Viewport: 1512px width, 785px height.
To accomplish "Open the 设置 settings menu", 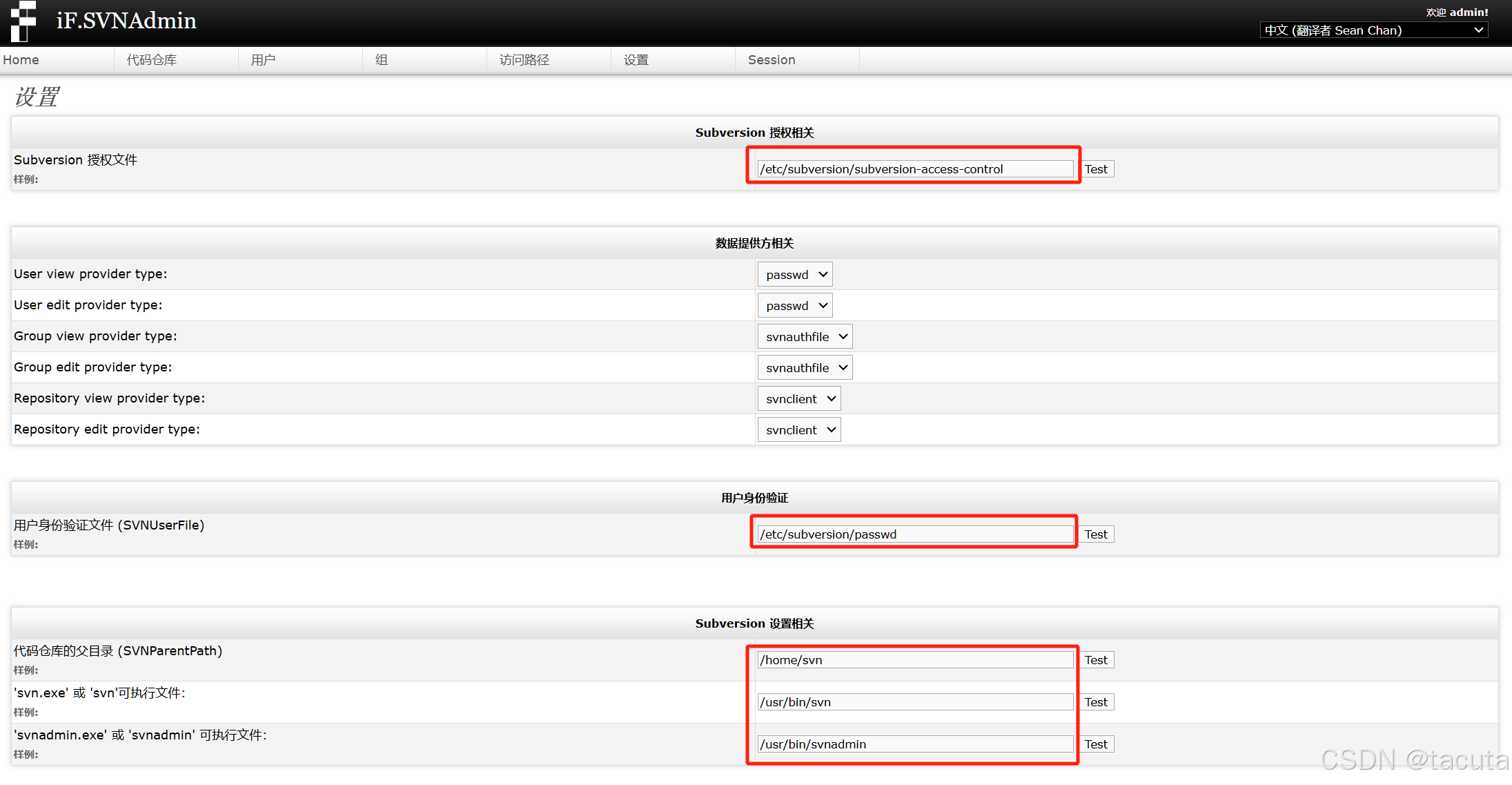I will click(x=636, y=60).
